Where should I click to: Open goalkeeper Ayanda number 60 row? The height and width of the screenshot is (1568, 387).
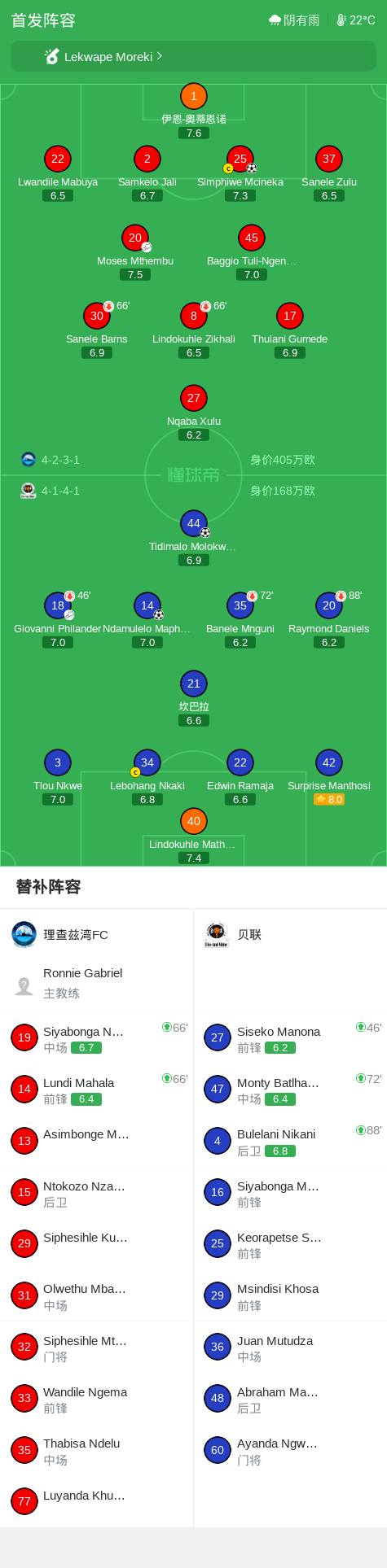point(290,1451)
